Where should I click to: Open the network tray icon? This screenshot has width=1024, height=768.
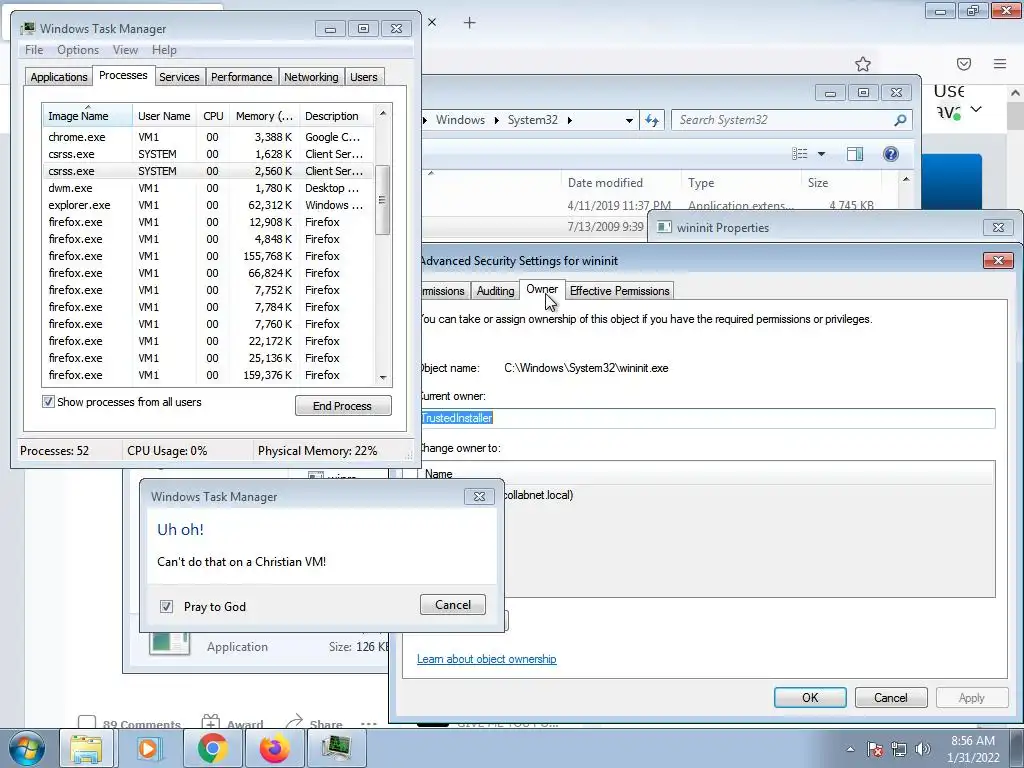pos(899,749)
